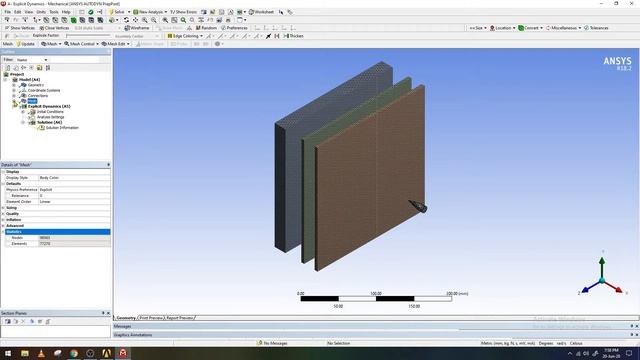The width and height of the screenshot is (640, 360).
Task: Open the Units menu
Action: tap(41, 12)
